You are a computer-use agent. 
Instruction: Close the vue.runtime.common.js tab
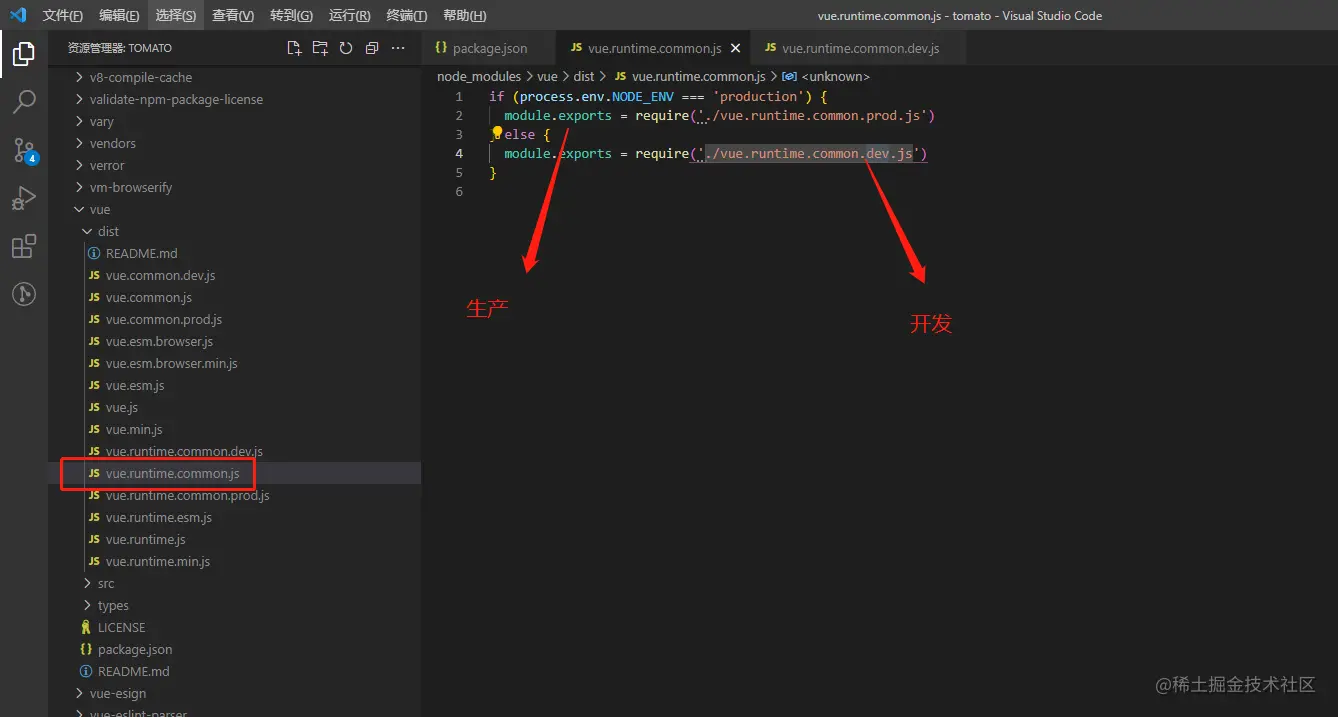pos(736,48)
